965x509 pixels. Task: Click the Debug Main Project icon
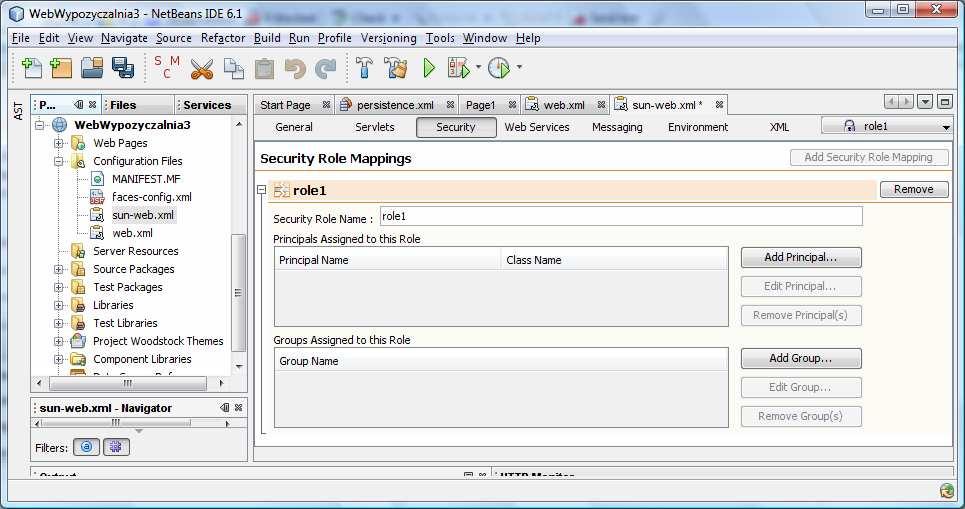458,68
